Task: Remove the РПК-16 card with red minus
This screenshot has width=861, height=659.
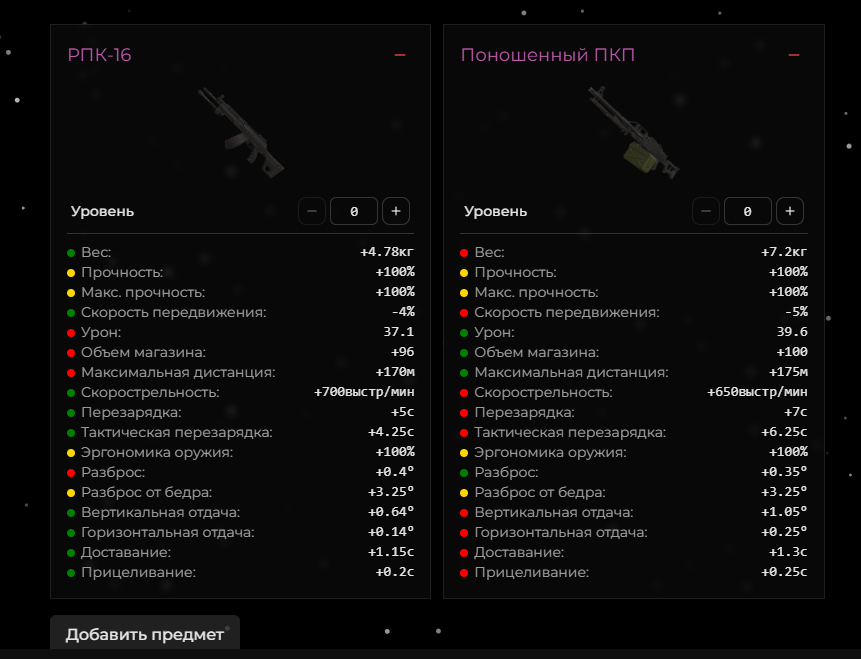Action: [x=400, y=55]
